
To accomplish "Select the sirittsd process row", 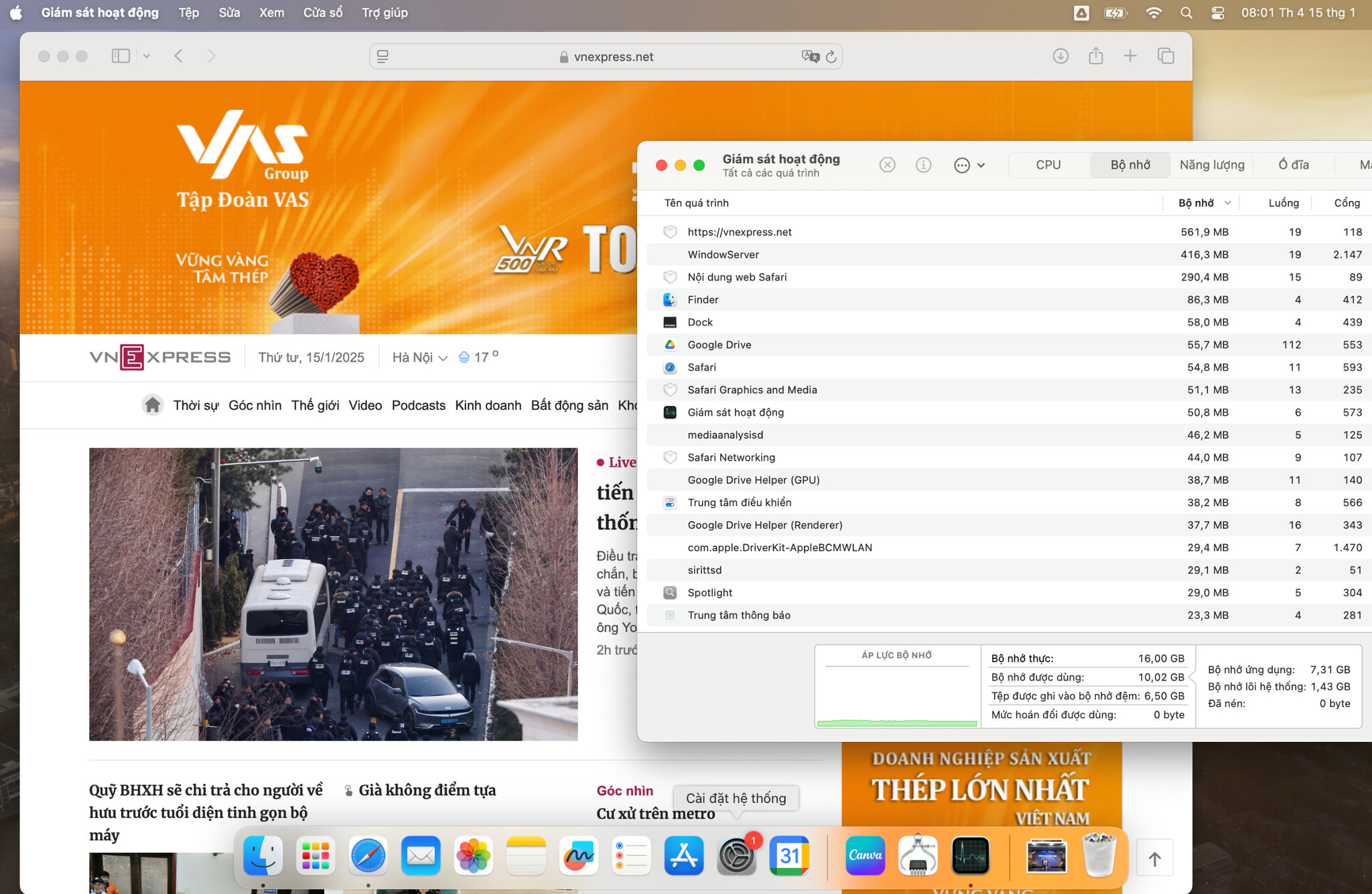I will tap(1009, 570).
